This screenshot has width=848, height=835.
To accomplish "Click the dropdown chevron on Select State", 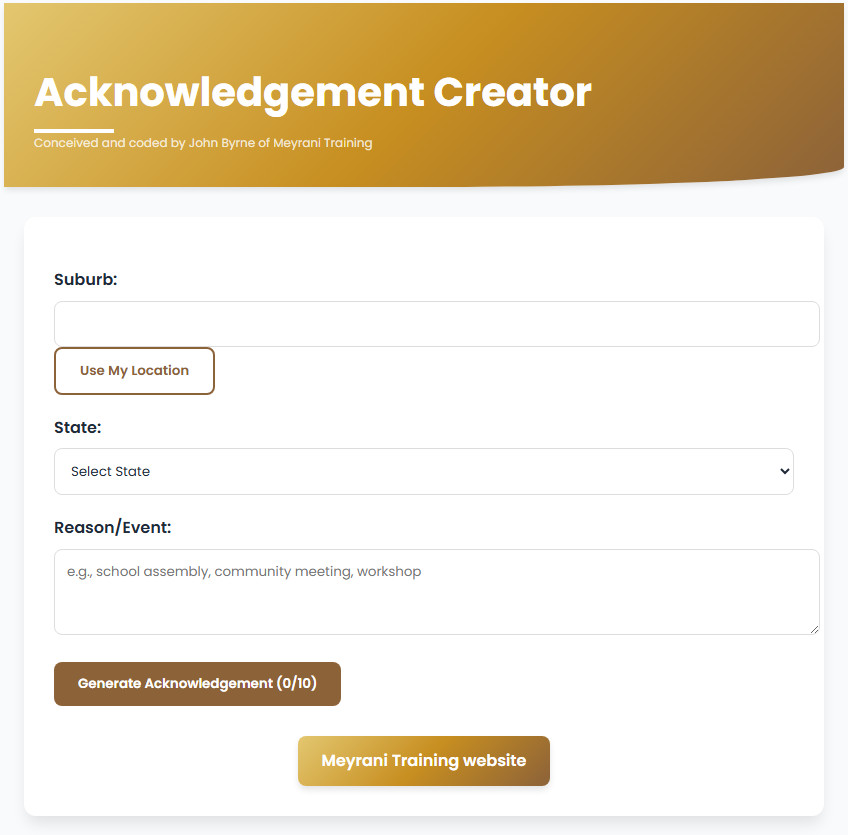I will click(784, 471).
